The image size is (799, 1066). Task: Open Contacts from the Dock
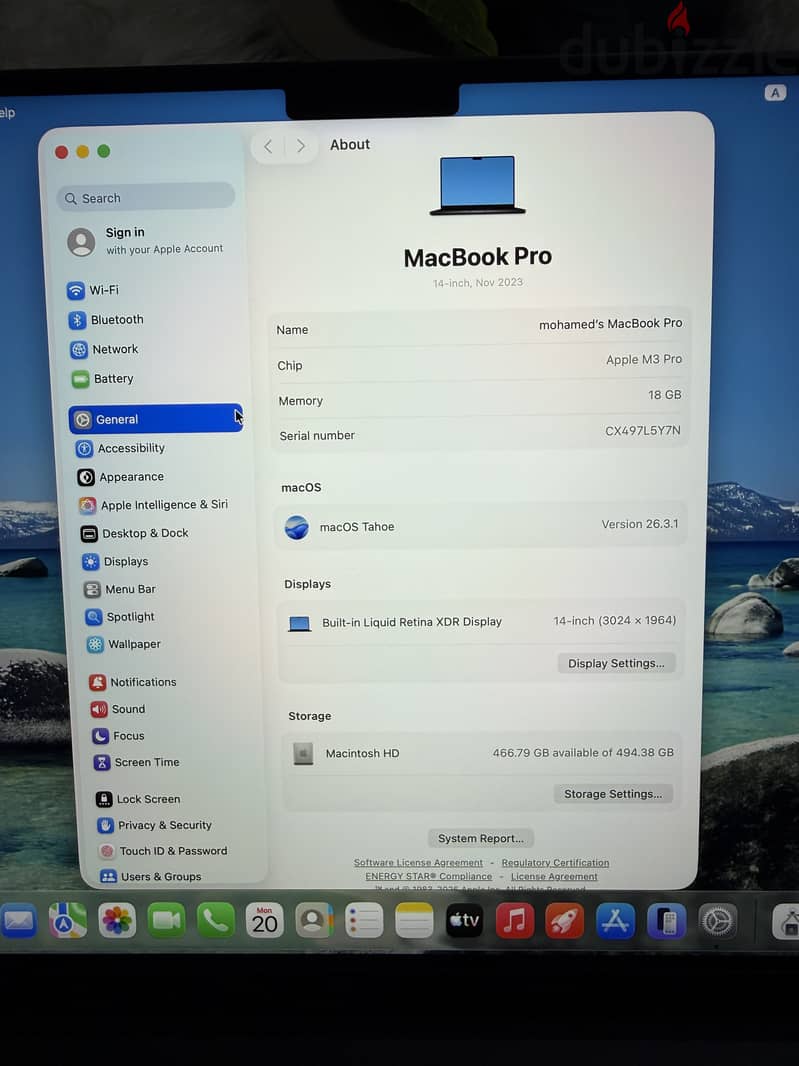pyautogui.click(x=314, y=921)
